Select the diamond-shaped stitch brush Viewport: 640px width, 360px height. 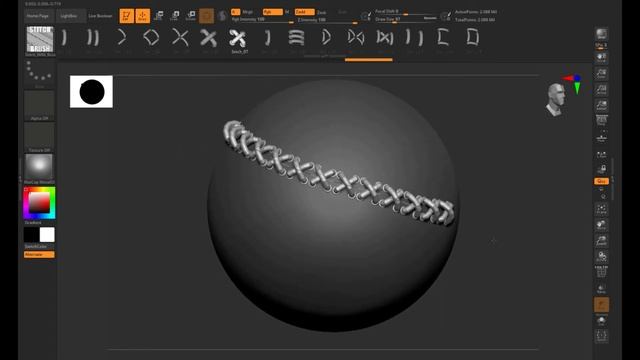(x=151, y=38)
